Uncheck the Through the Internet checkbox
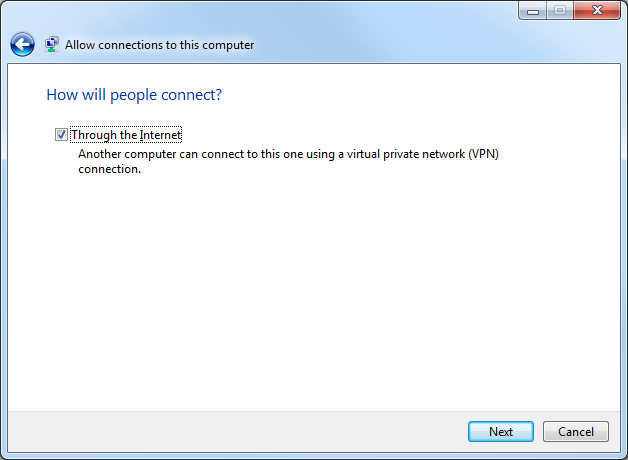Image resolution: width=628 pixels, height=460 pixels. pos(61,135)
